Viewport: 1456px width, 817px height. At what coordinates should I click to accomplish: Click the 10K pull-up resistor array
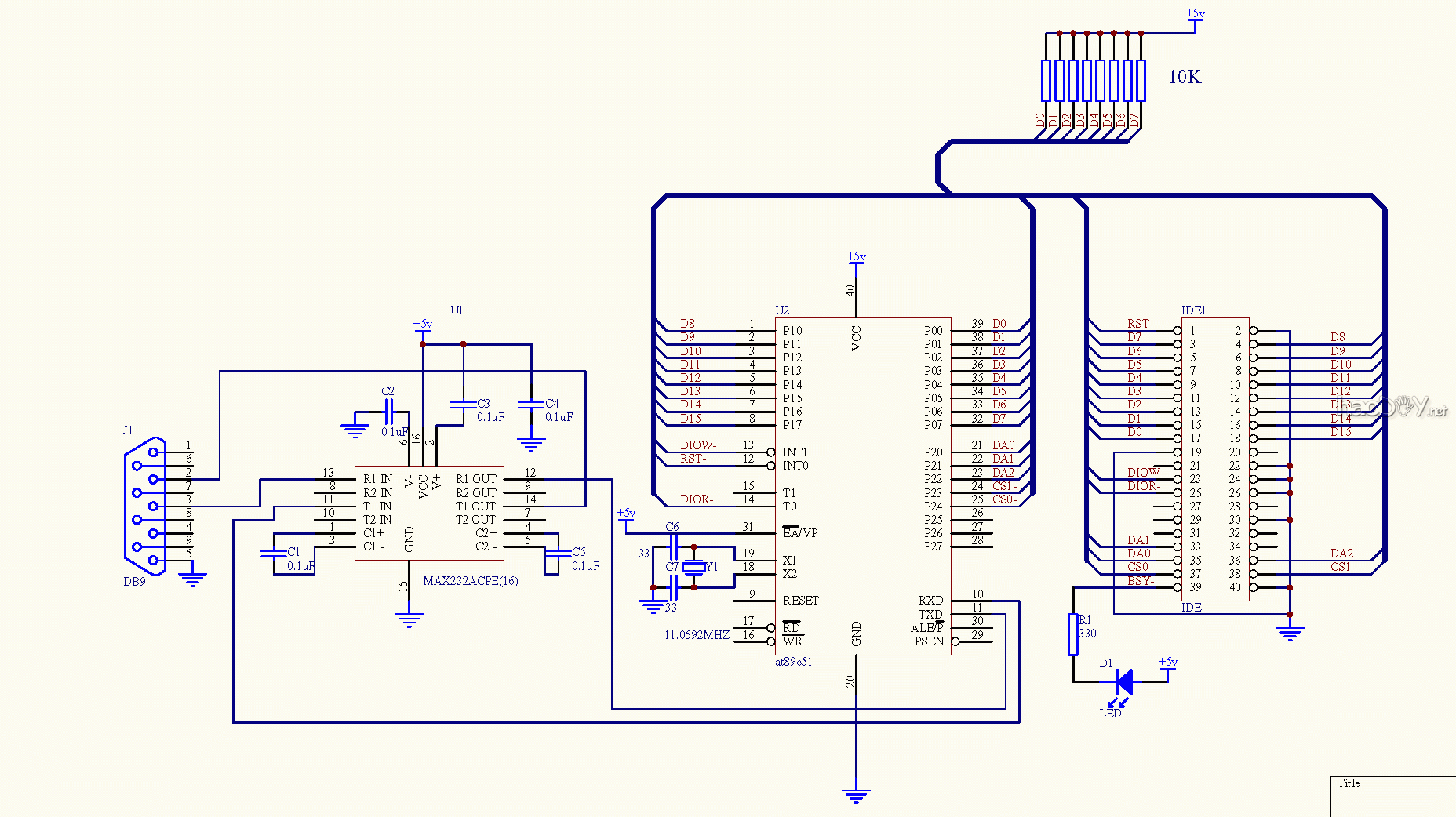click(1093, 80)
